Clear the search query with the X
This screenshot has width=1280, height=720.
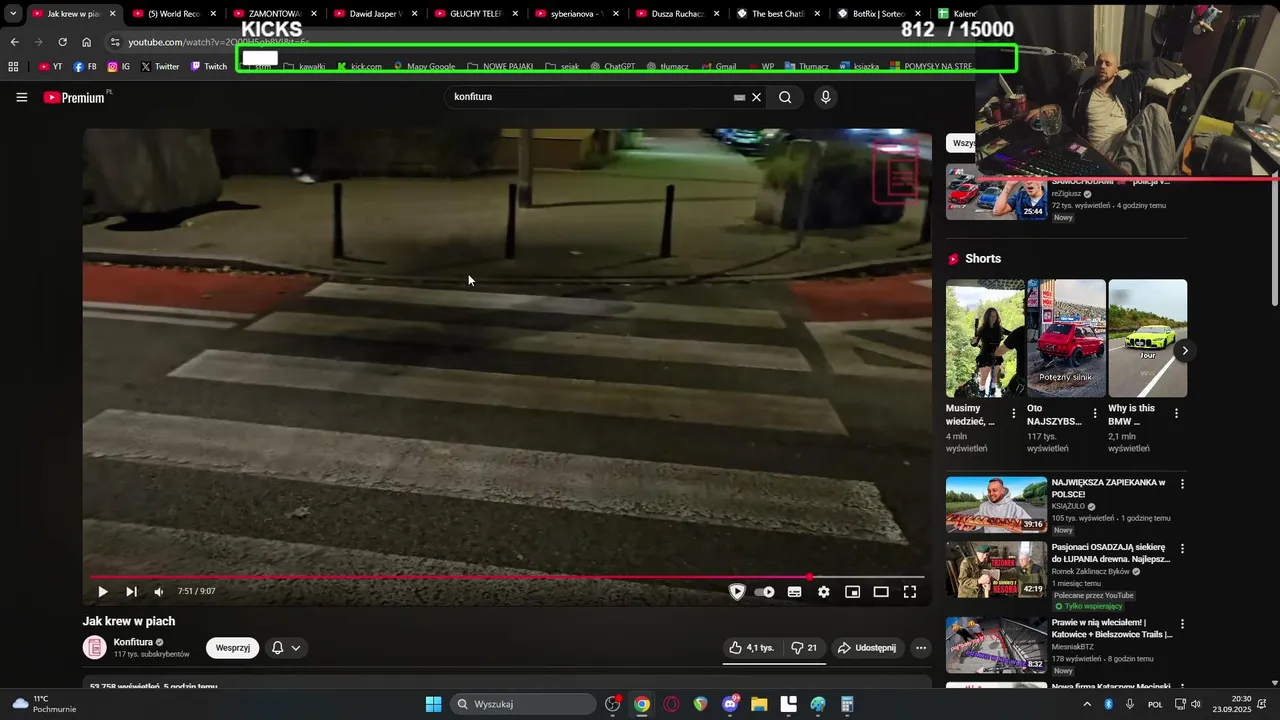[757, 97]
